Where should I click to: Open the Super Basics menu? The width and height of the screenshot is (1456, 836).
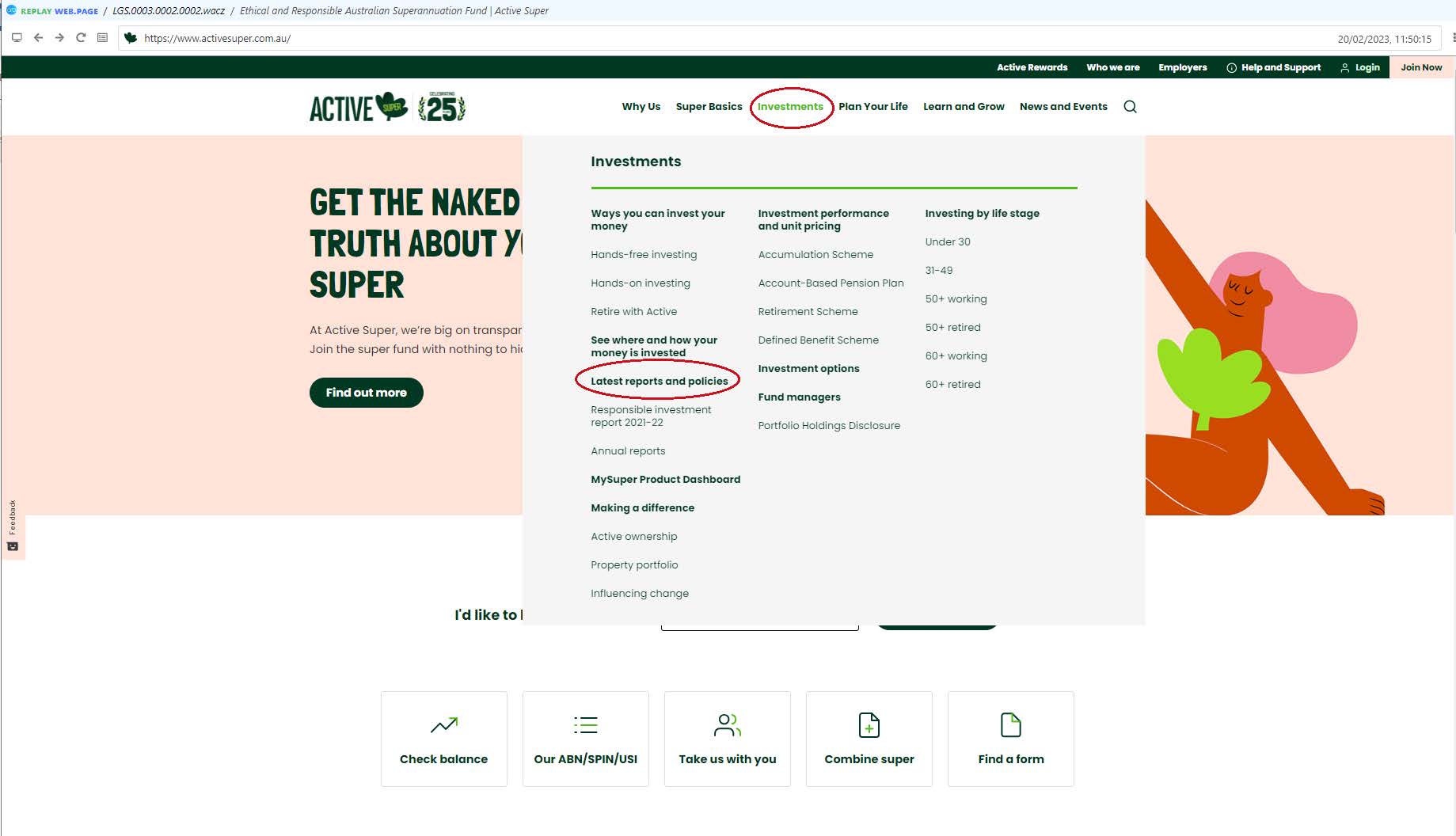pyautogui.click(x=709, y=107)
